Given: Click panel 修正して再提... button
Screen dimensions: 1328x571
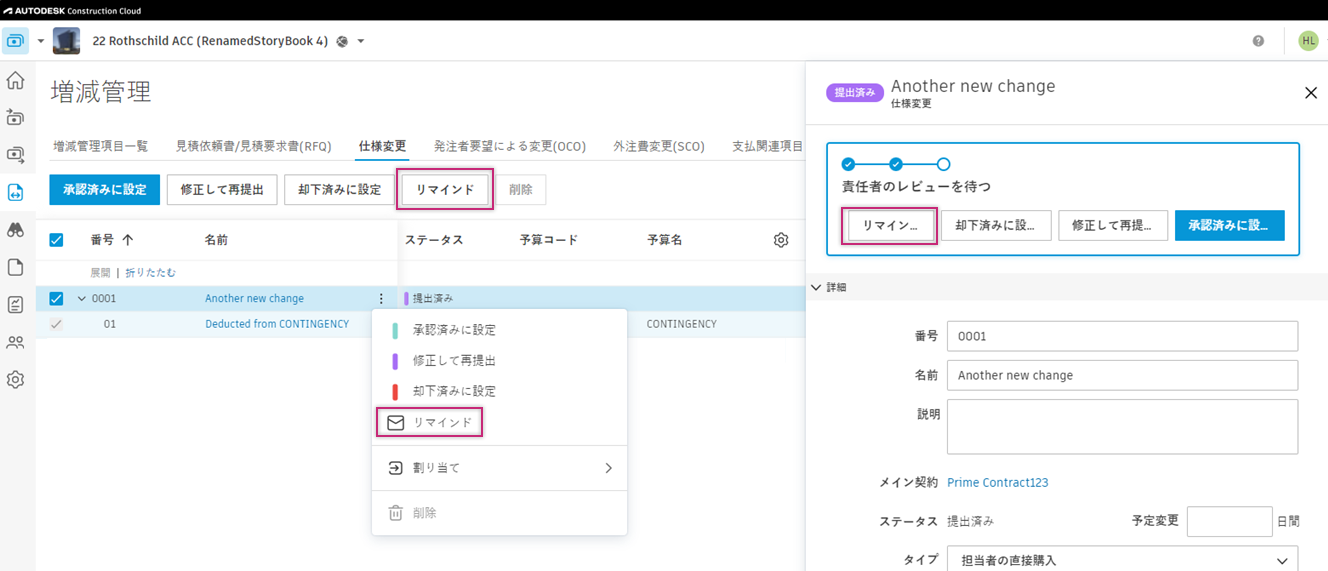Looking at the screenshot, I should coord(1112,226).
